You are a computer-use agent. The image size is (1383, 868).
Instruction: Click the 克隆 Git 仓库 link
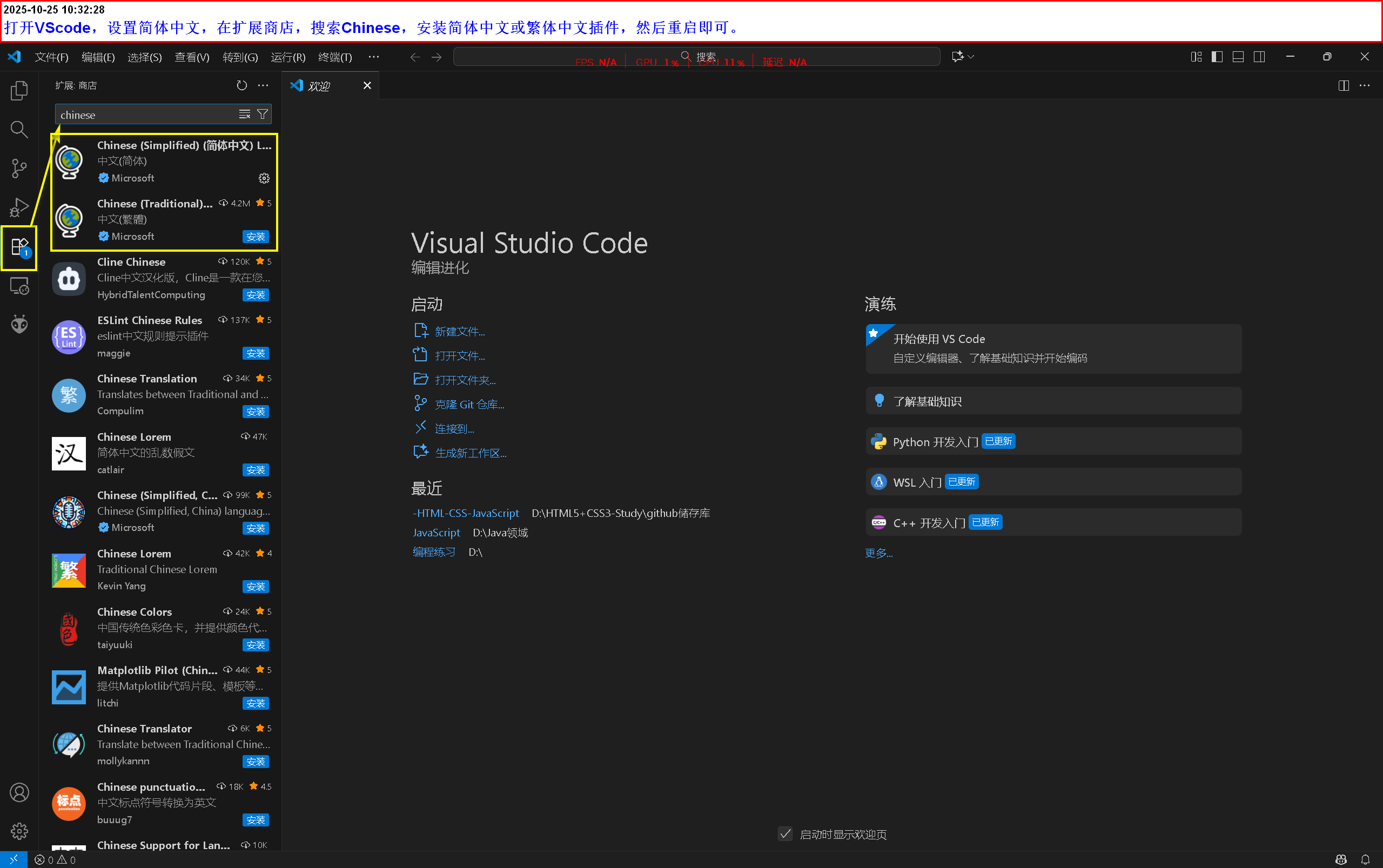(x=469, y=404)
